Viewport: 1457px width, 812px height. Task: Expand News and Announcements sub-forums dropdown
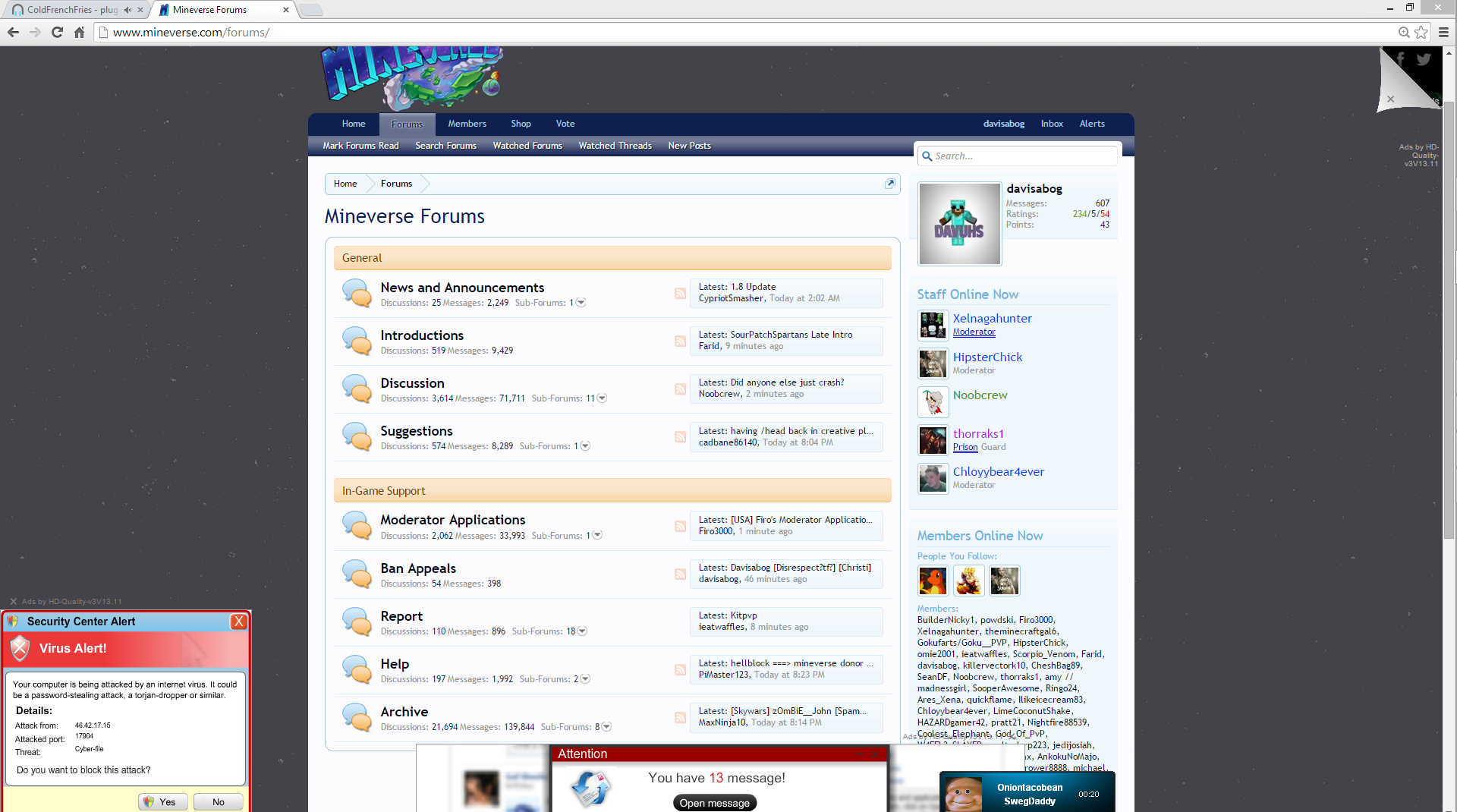point(581,303)
